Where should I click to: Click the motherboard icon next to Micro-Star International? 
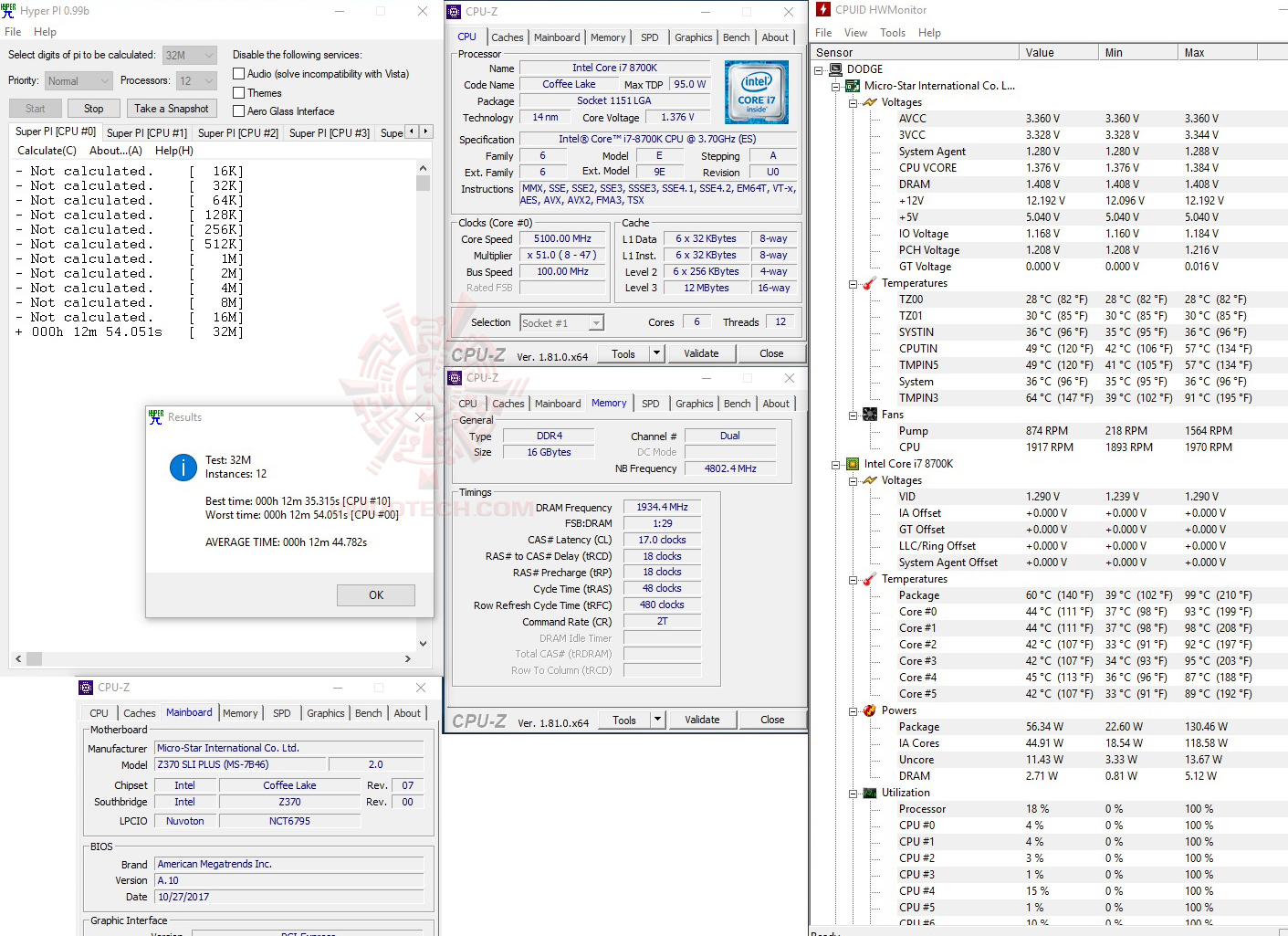[852, 85]
